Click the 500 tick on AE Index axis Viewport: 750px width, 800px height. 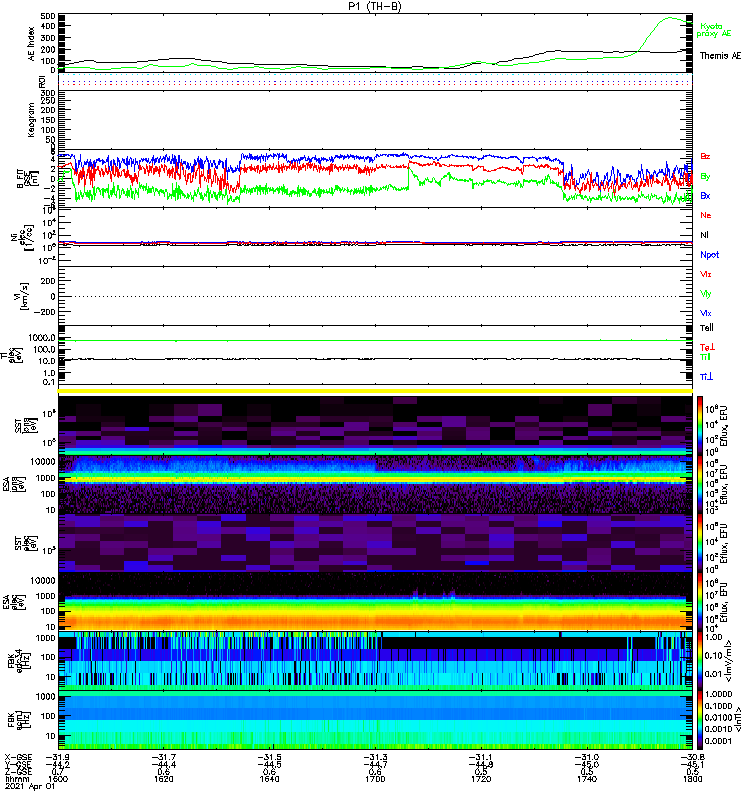(48, 16)
